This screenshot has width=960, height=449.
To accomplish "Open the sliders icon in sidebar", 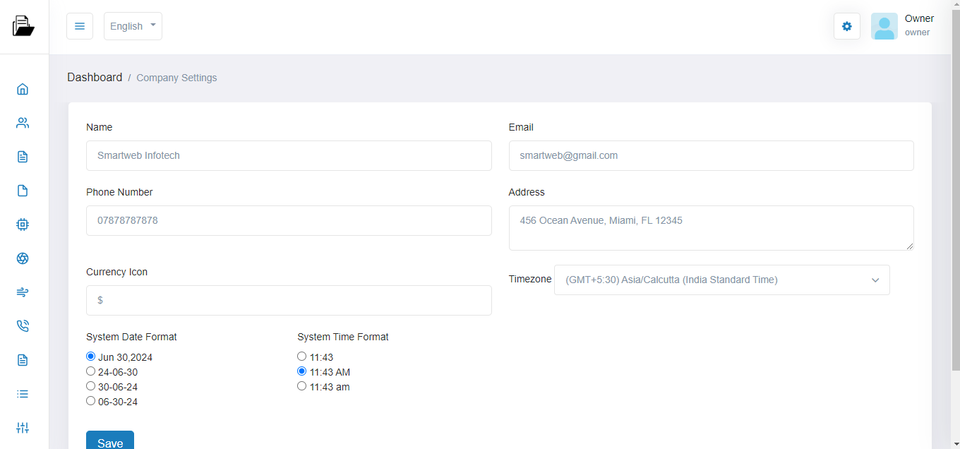I will tap(23, 428).
